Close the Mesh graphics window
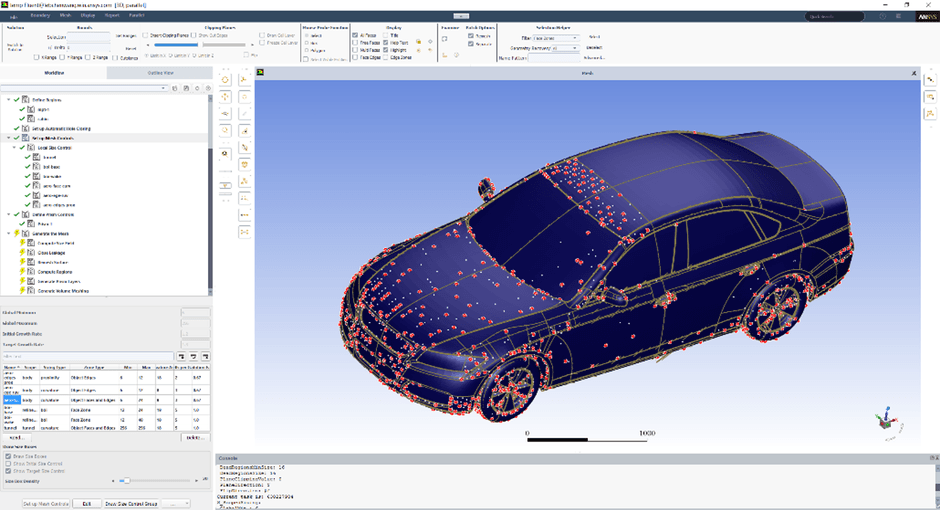 [x=914, y=73]
